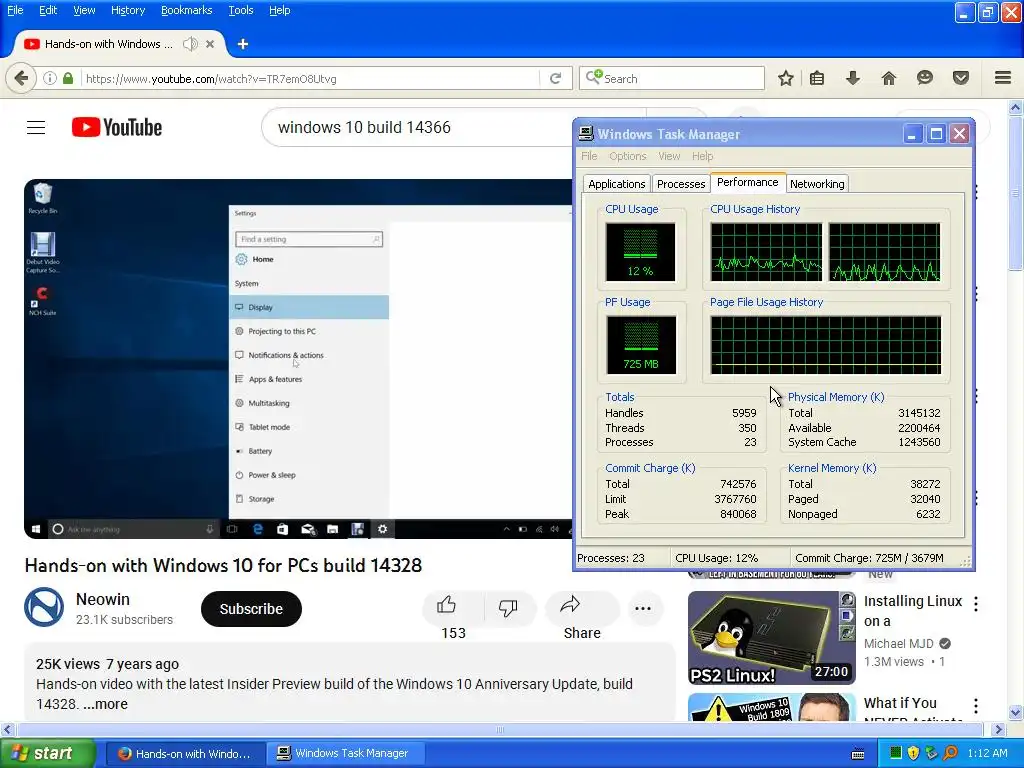Click the taskbar clock showing 1:12 AM
This screenshot has width=1024, height=768.
tap(987, 753)
